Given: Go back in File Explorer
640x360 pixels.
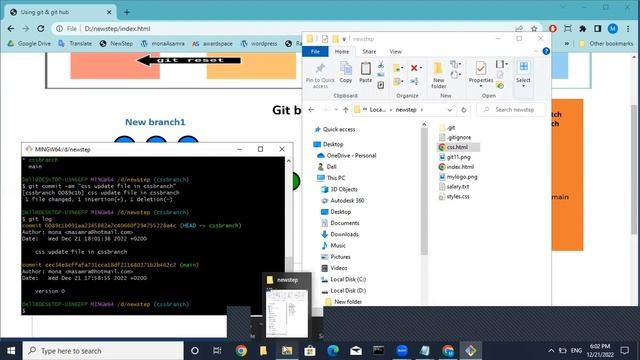Looking at the screenshot, I should [311, 110].
